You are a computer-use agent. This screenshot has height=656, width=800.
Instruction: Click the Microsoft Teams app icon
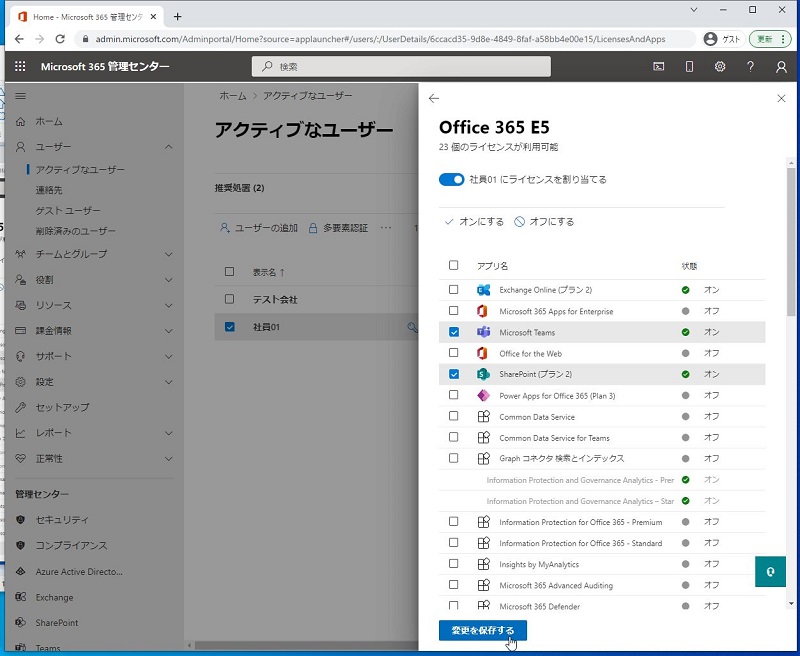coord(483,332)
